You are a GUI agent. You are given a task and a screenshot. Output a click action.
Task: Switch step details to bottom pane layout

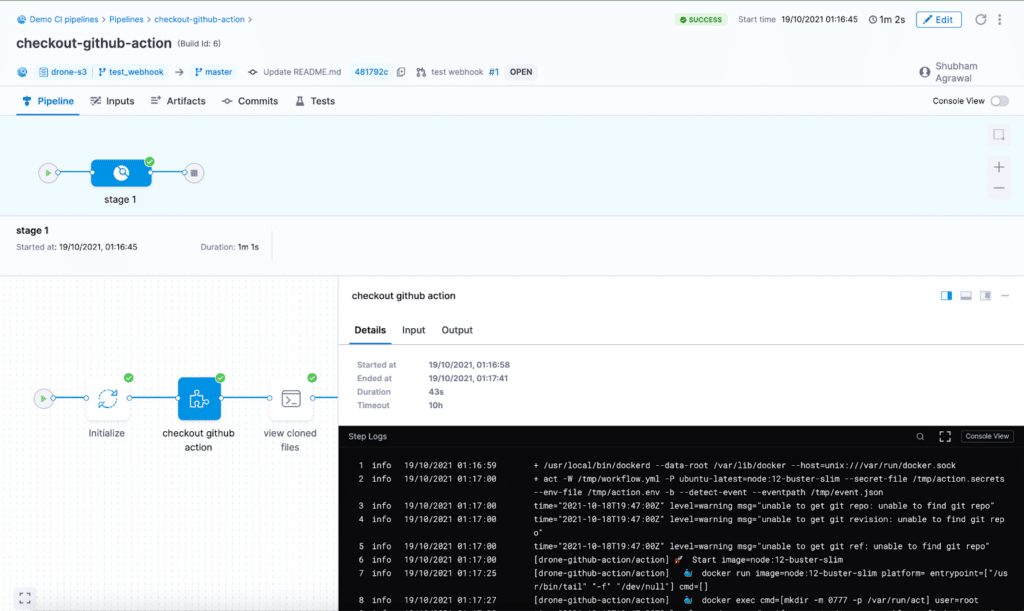(965, 295)
